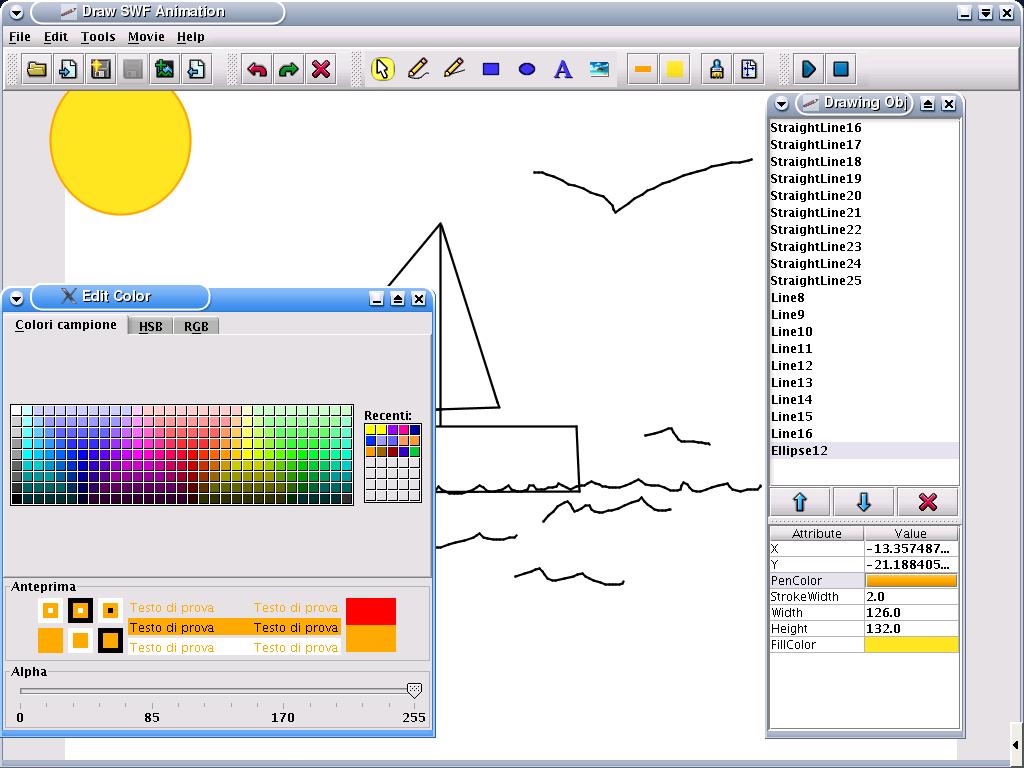Click the toolbar icon showing a picture with a plus
Screen dimensions: 1024x768
pyautogui.click(x=165, y=69)
